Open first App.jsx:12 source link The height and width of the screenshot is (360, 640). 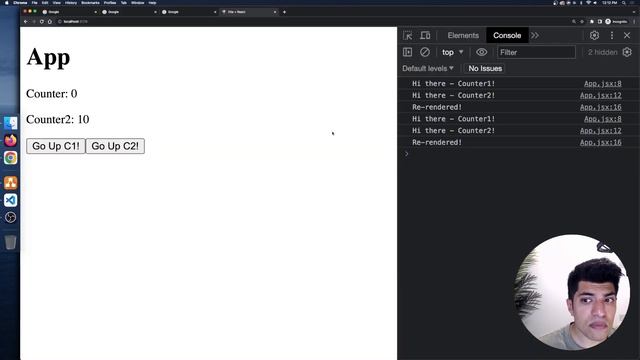click(x=600, y=96)
